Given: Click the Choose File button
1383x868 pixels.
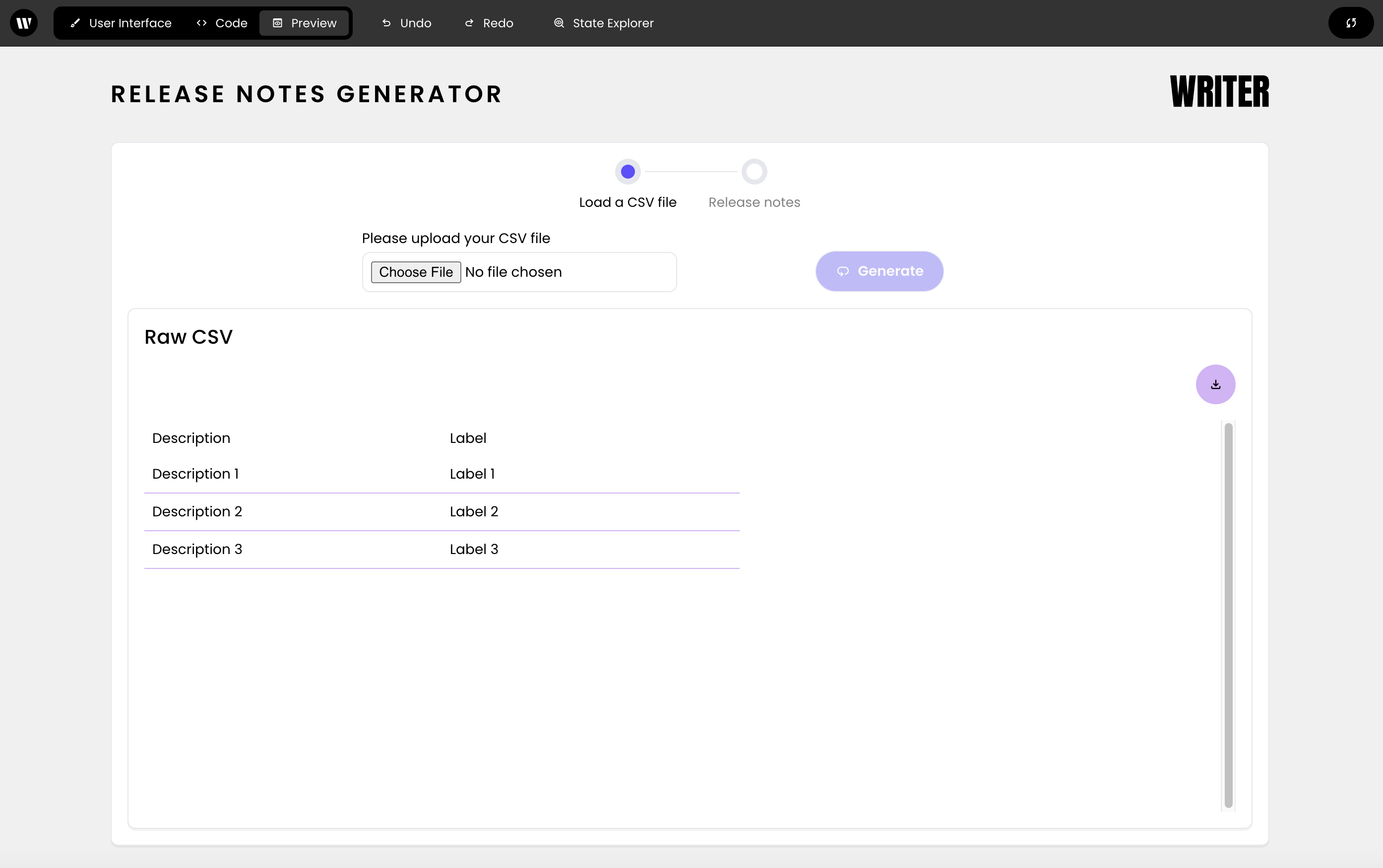Looking at the screenshot, I should coord(416,272).
